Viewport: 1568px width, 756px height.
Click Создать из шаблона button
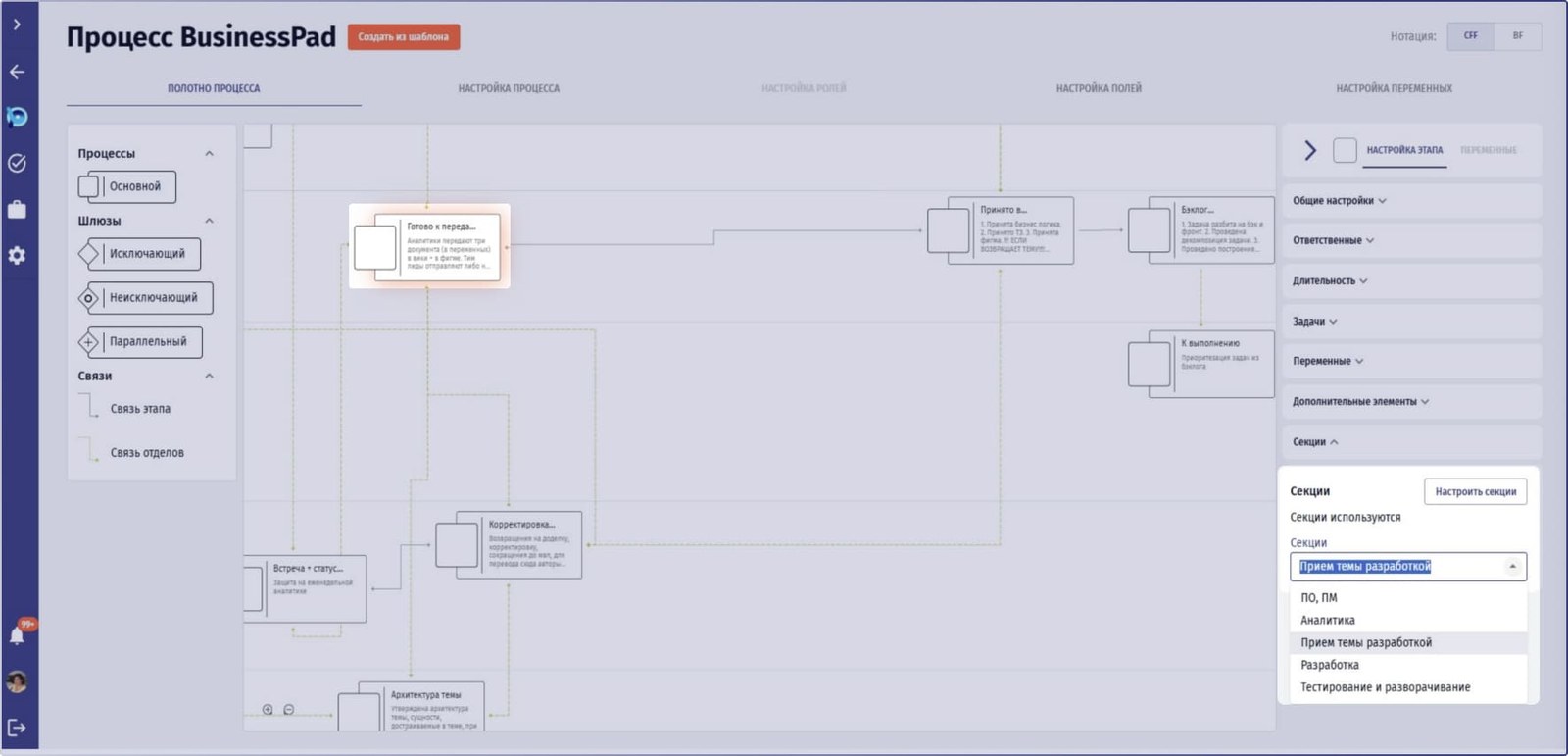point(404,37)
